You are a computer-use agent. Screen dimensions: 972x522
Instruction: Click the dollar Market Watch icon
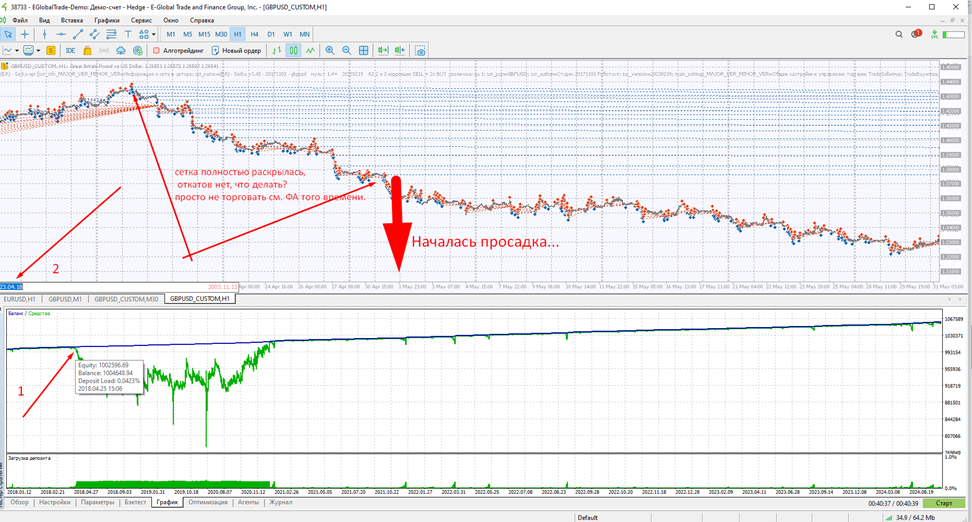click(51, 51)
